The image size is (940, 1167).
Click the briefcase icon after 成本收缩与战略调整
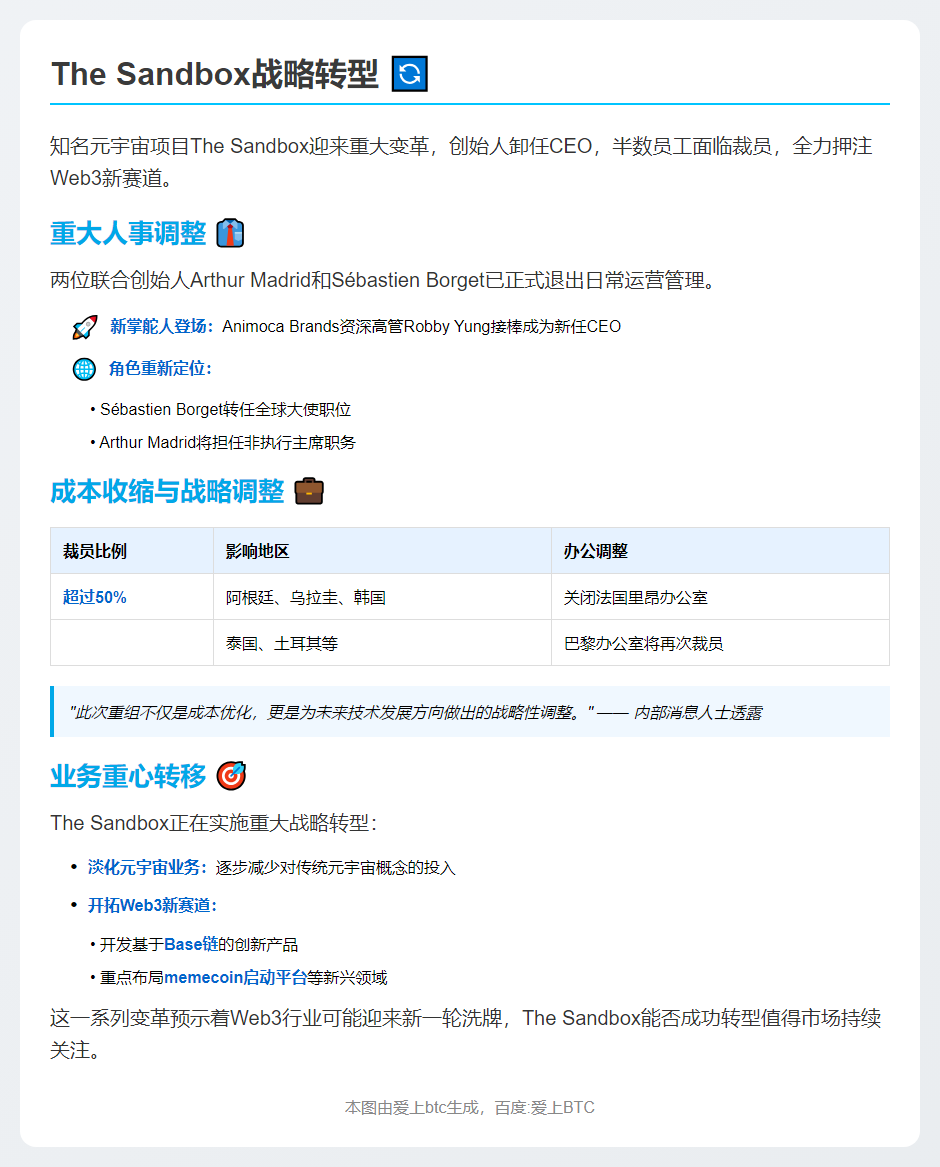coord(309,489)
